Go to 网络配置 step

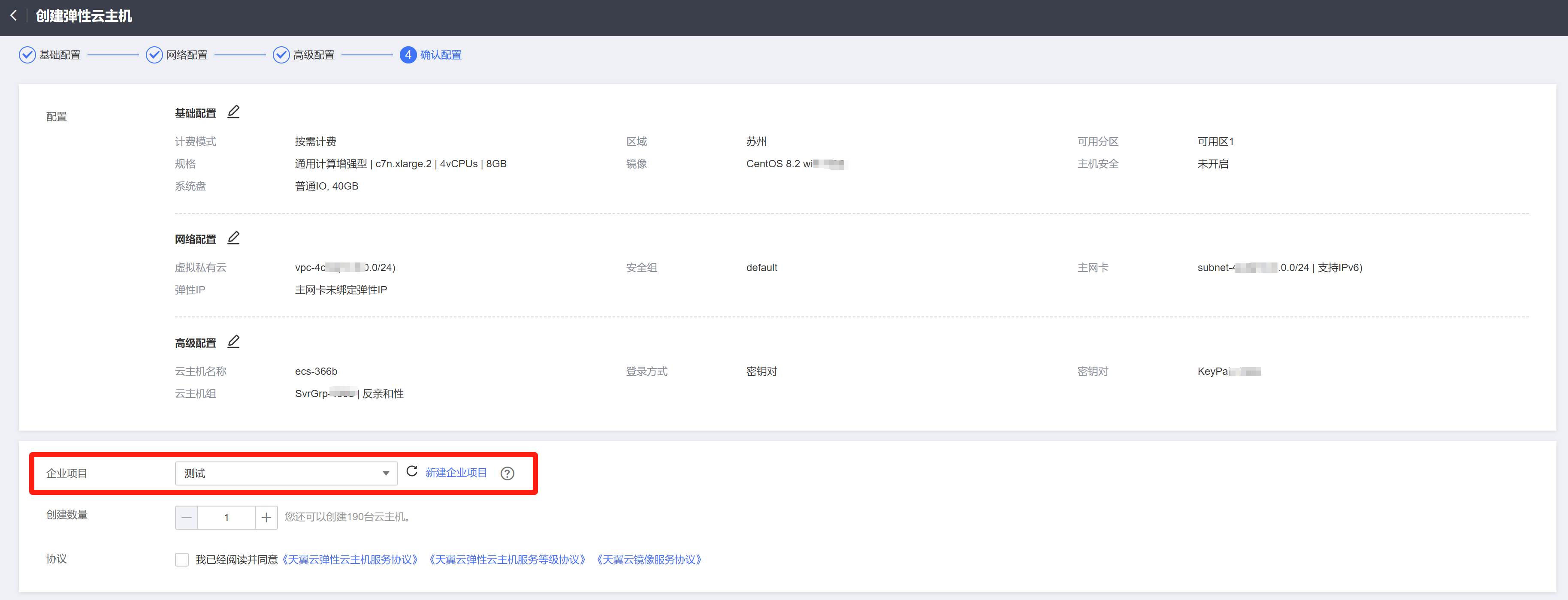(x=187, y=55)
